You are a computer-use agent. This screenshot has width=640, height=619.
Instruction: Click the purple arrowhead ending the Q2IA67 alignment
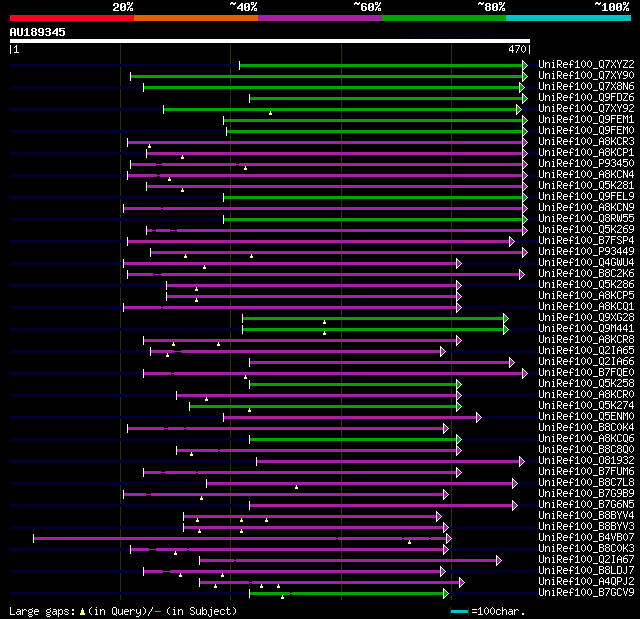tap(499, 561)
